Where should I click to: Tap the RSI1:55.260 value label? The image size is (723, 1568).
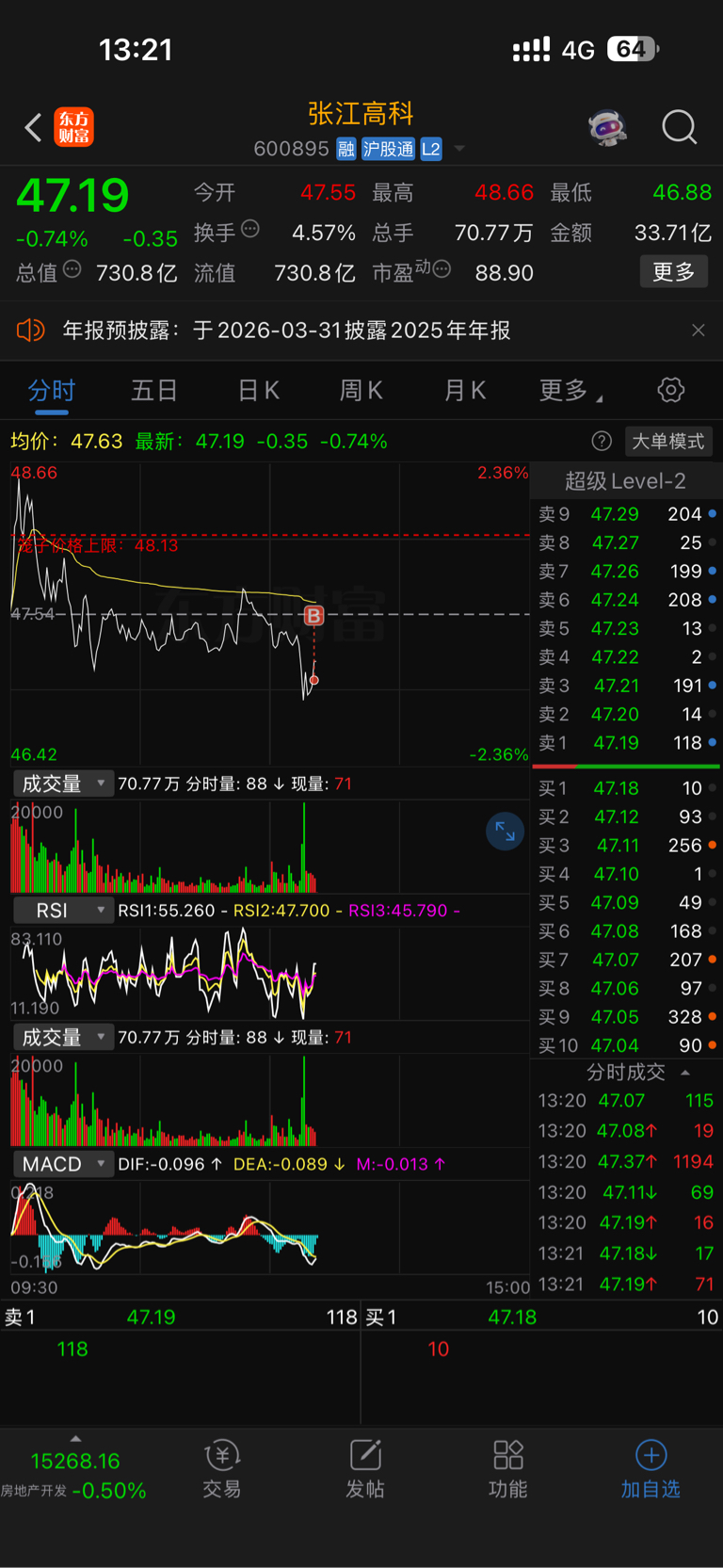click(x=167, y=911)
